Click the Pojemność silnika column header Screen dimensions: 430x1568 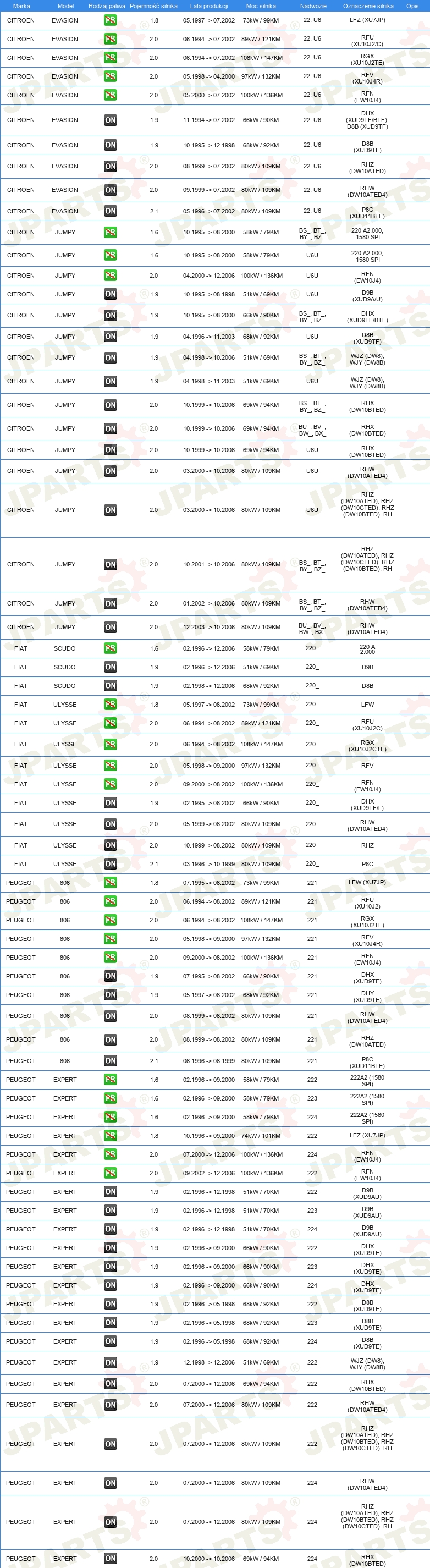154,6
